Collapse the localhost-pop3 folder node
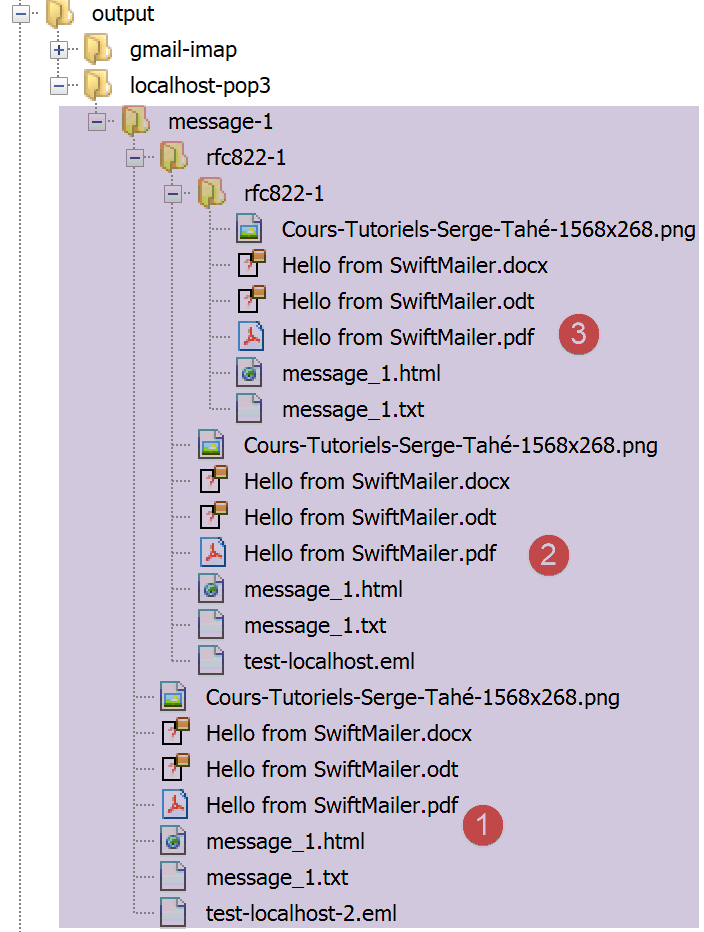Viewport: 704px width, 932px height. pyautogui.click(x=59, y=86)
